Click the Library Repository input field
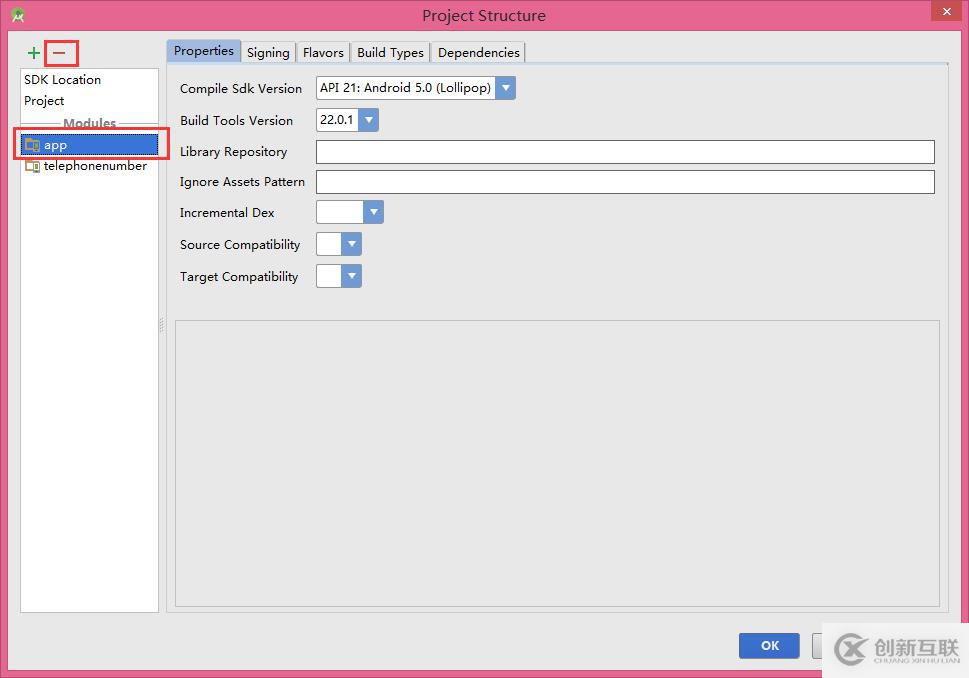969x678 pixels. 625,152
